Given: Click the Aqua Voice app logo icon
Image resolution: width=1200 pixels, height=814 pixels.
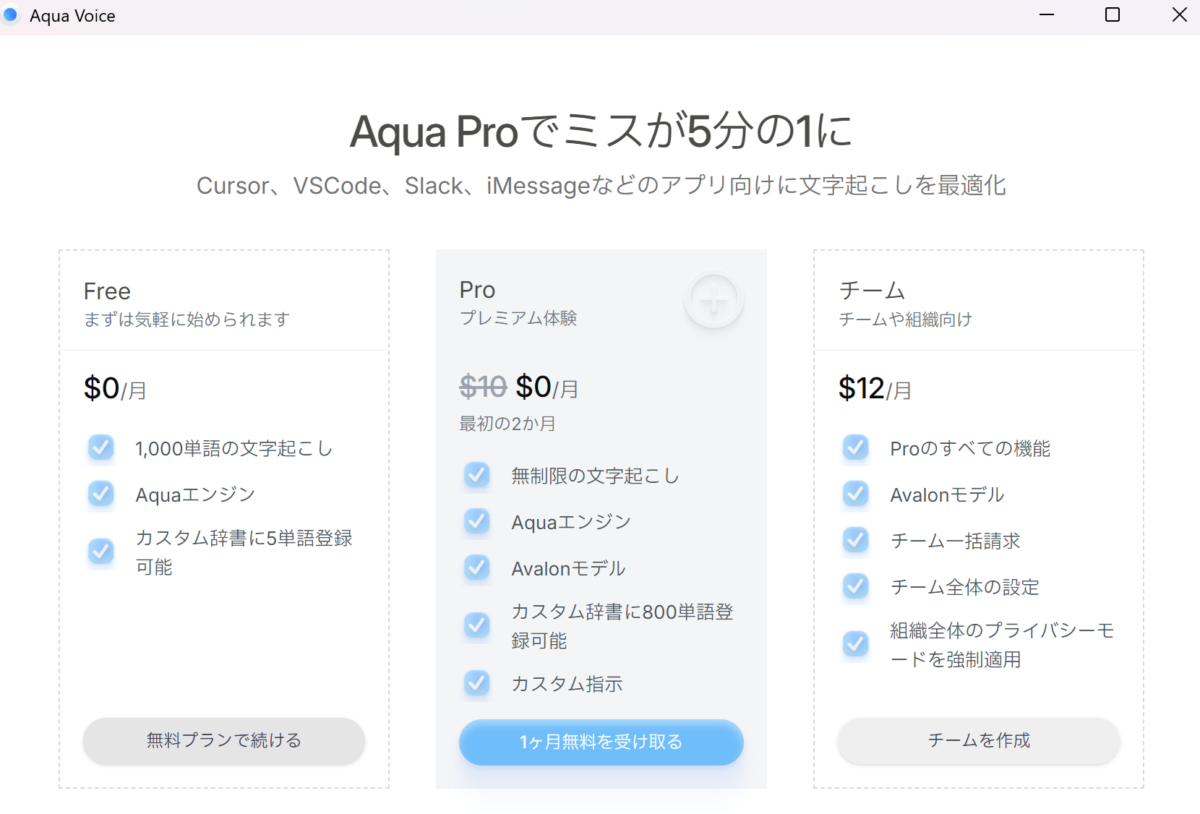Looking at the screenshot, I should tap(11, 15).
